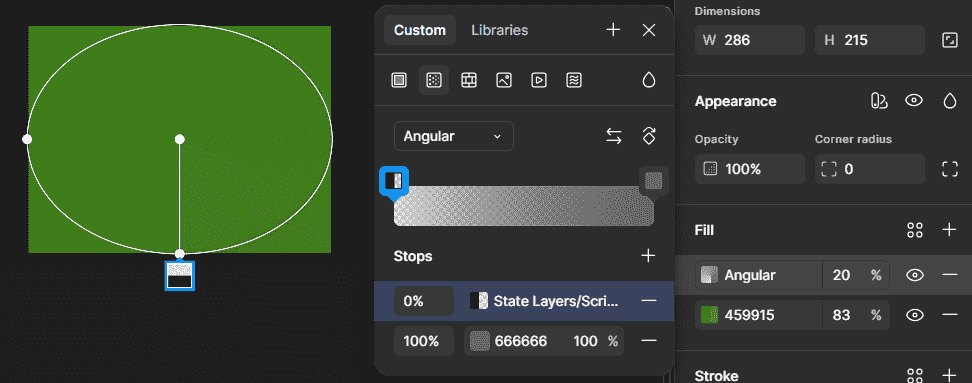This screenshot has height=383, width=972.
Task: Edit the 459915 fill opacity 83
Action: point(841,315)
